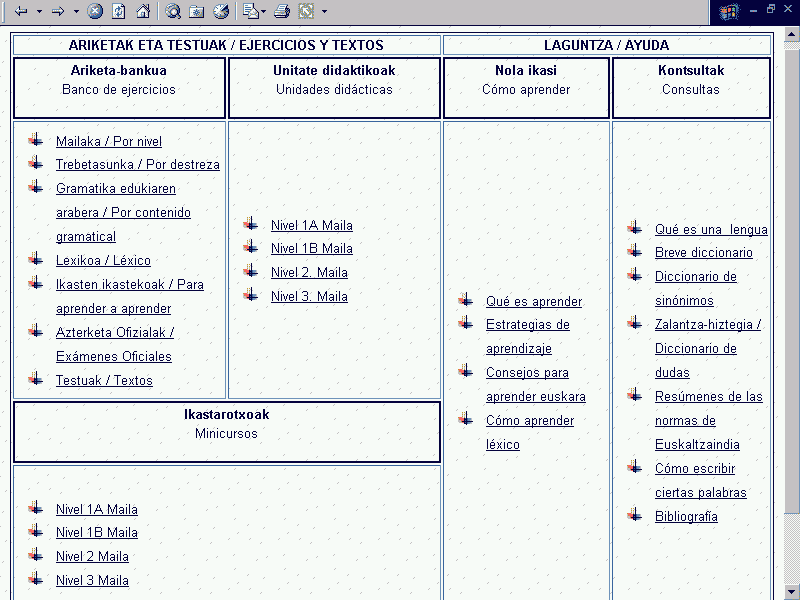Click the vertical scrollbar up arrow

pyautogui.click(x=791, y=35)
